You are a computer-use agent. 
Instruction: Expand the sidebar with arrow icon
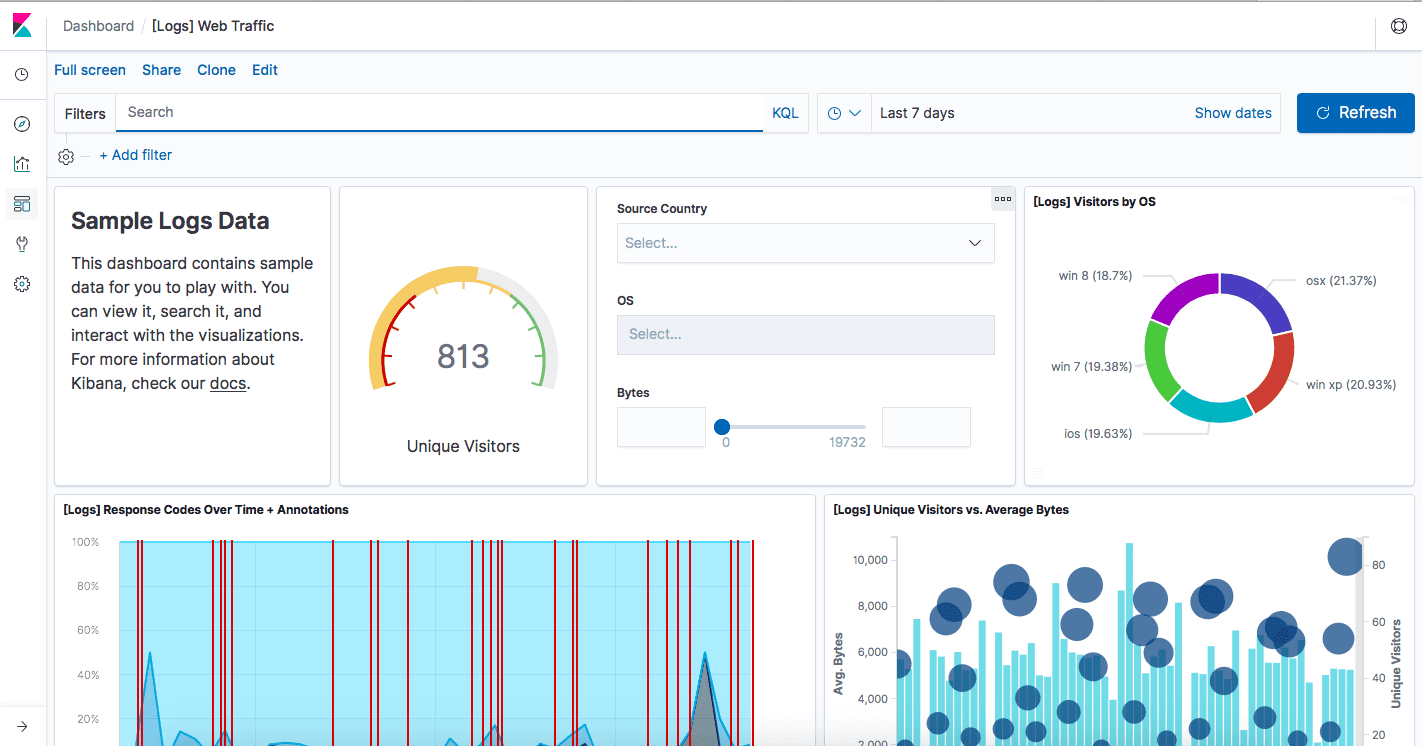point(22,726)
